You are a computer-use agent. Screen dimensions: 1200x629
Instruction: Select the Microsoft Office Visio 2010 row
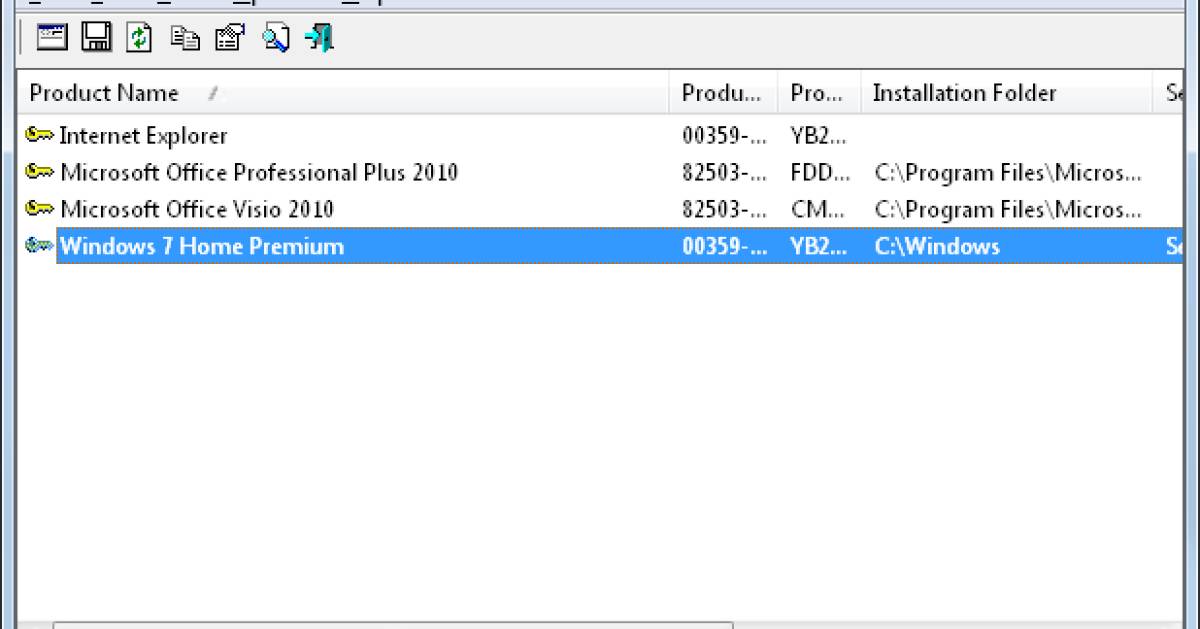pos(600,209)
